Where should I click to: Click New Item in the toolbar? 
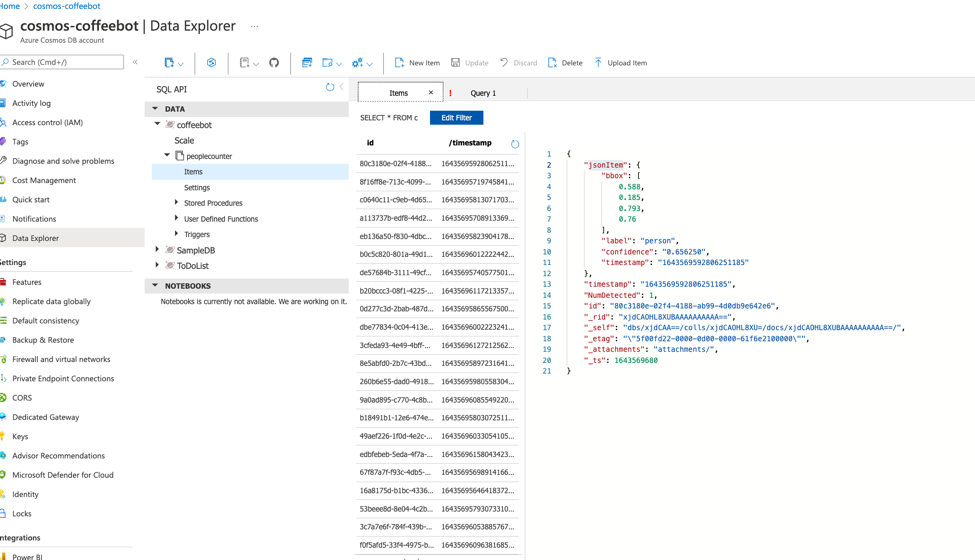pyautogui.click(x=417, y=63)
